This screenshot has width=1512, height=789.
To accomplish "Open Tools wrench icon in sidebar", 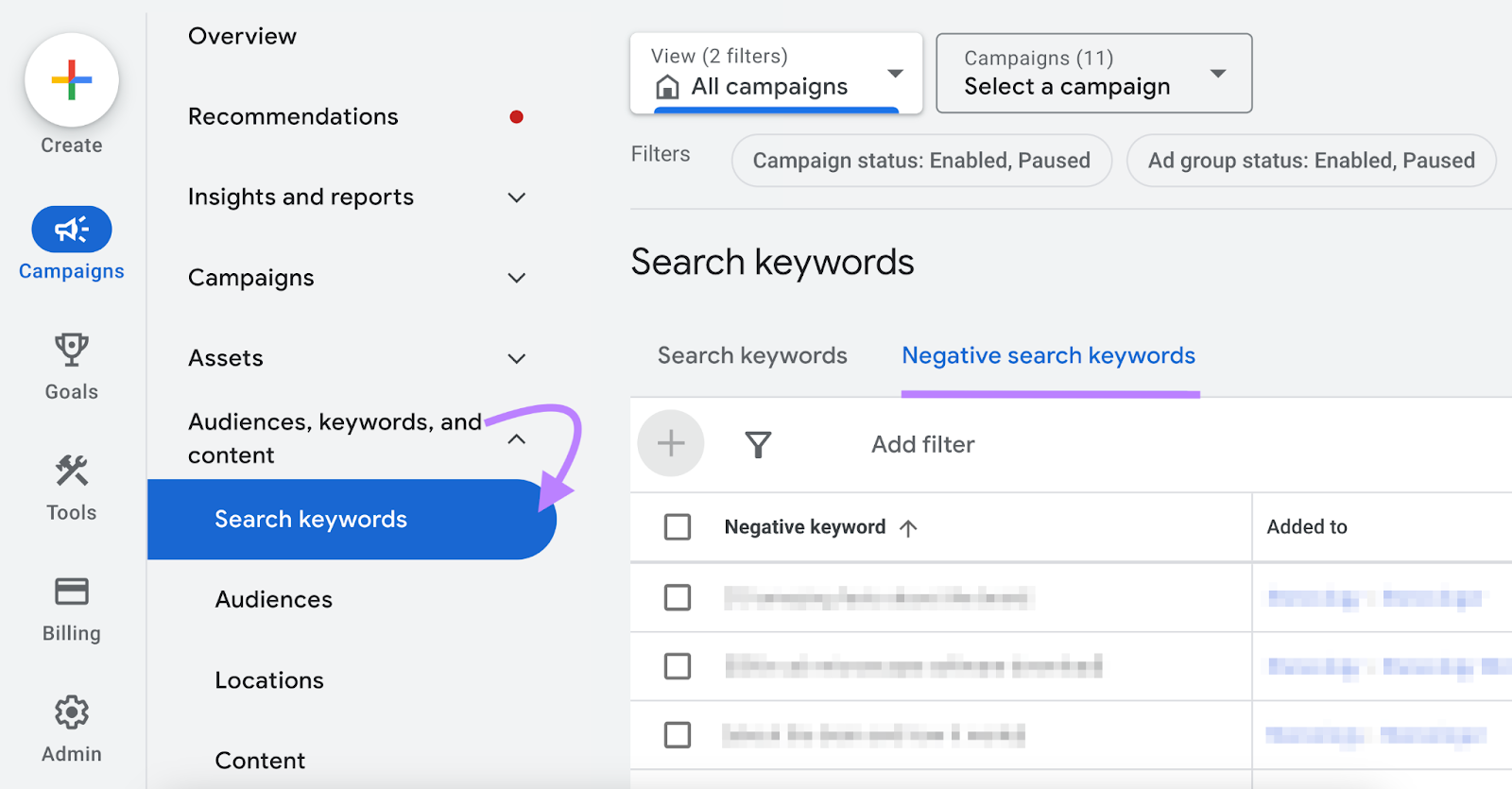I will click(72, 471).
